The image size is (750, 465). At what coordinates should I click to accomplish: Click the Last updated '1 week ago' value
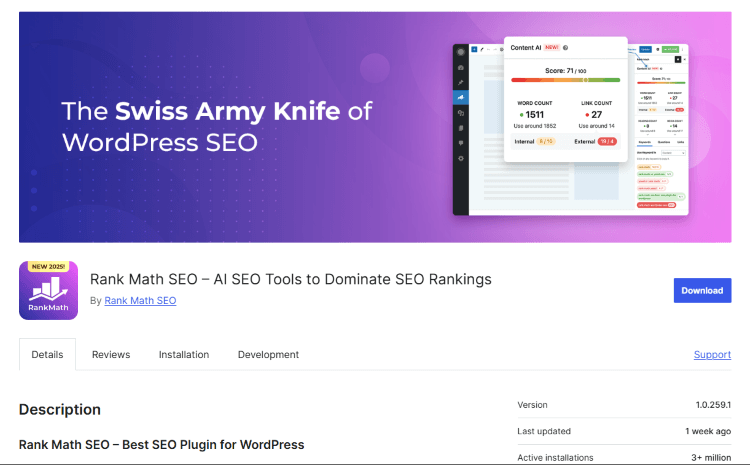pos(708,431)
